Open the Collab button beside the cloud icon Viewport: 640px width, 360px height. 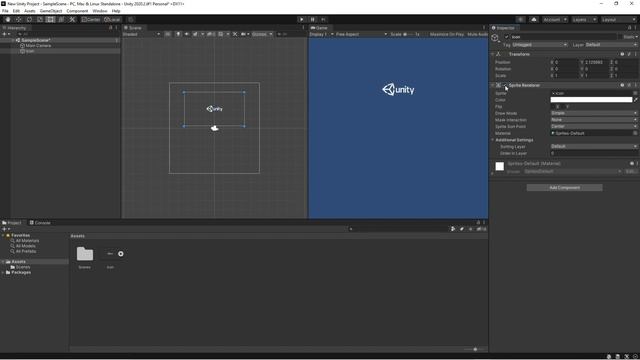click(x=520, y=20)
